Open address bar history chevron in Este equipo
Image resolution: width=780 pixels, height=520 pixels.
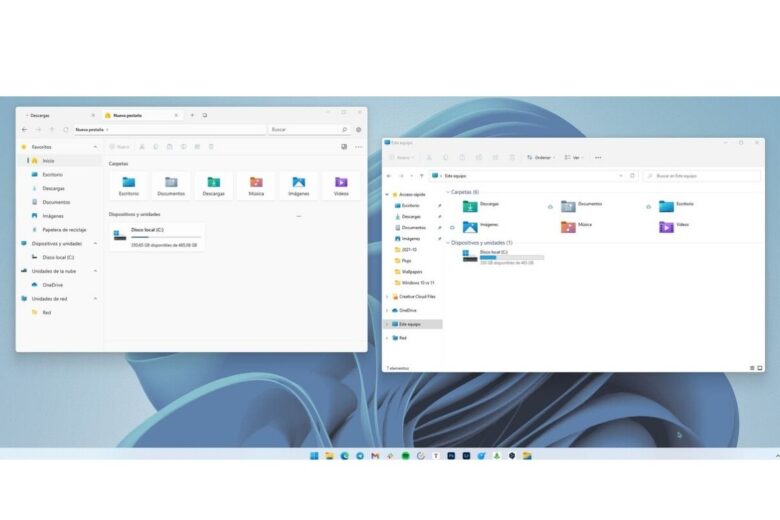click(x=620, y=176)
